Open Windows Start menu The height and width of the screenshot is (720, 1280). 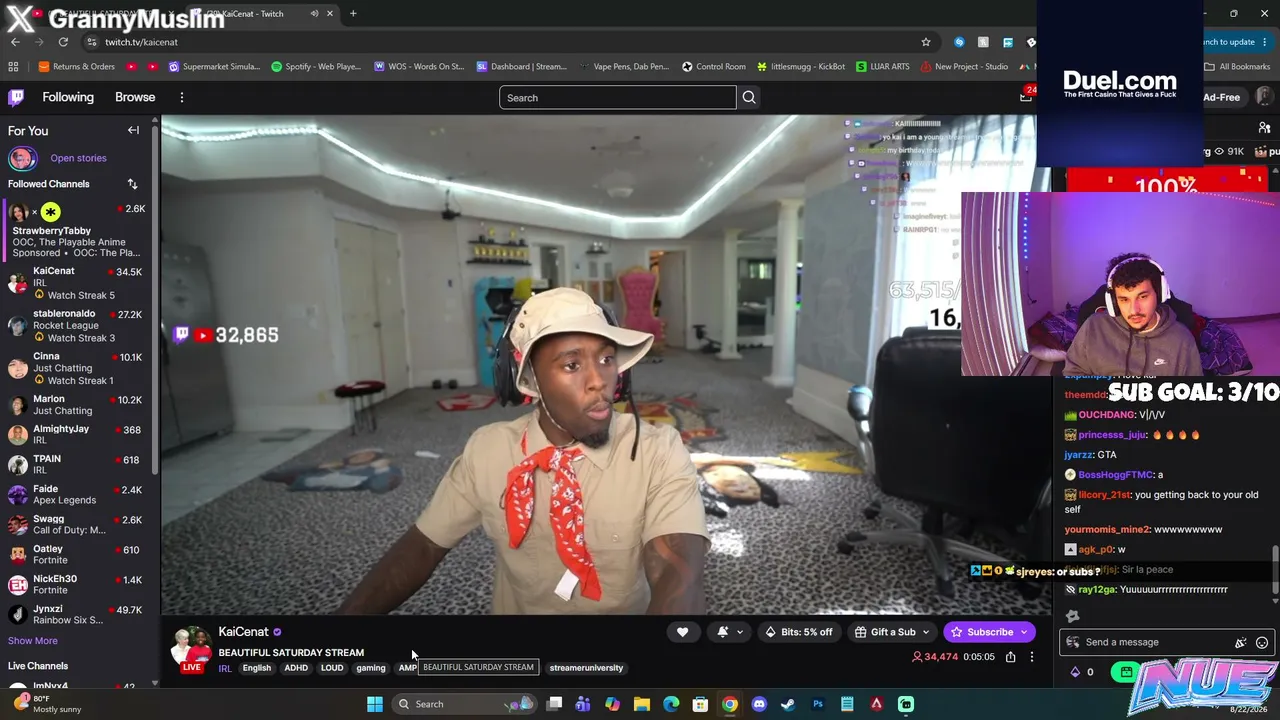[375, 704]
